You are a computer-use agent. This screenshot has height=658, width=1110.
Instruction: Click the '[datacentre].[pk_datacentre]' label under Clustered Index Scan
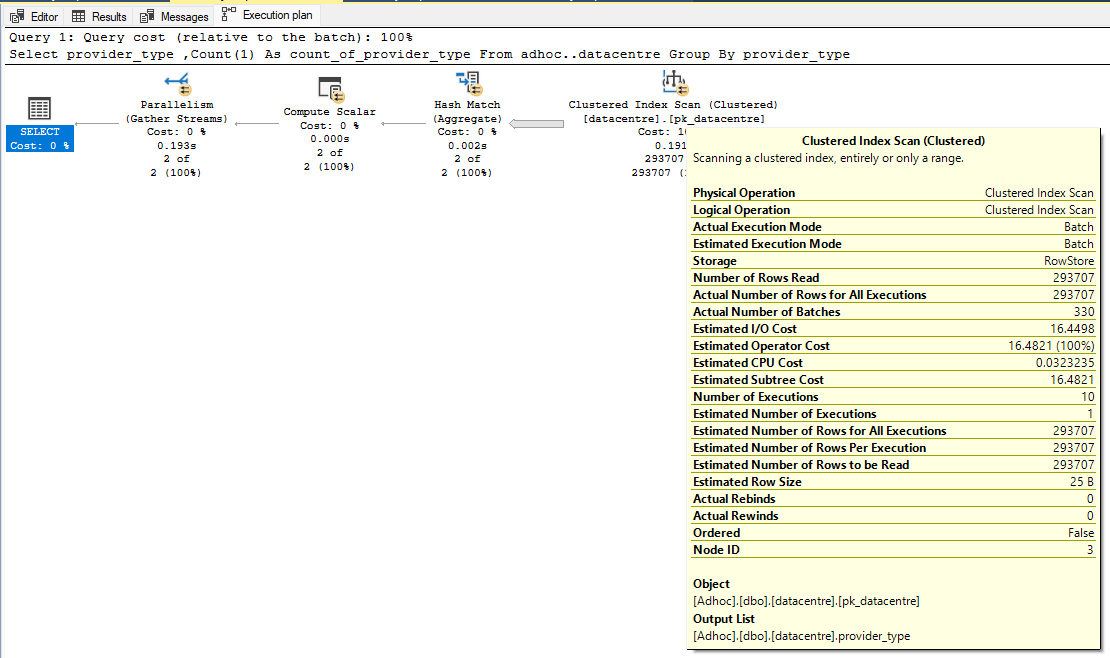pos(674,119)
